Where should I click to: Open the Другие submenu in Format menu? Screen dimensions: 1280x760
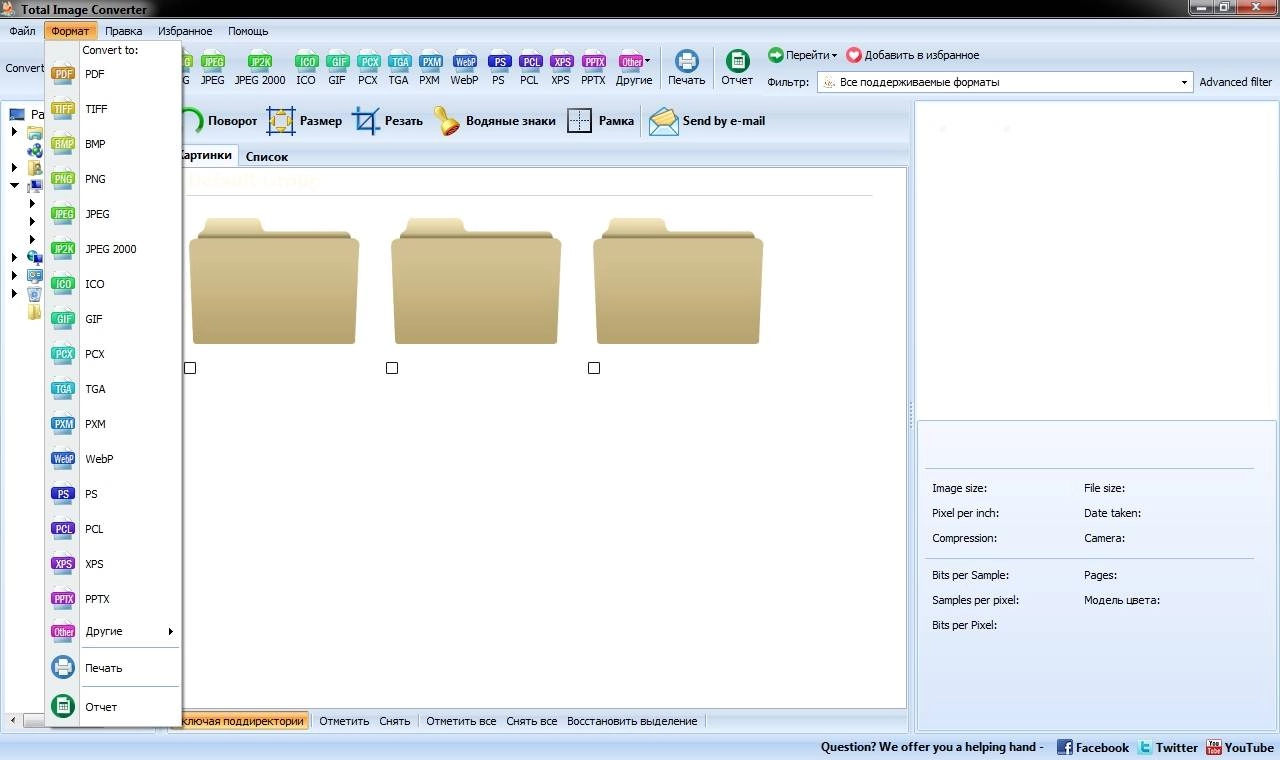[113, 631]
